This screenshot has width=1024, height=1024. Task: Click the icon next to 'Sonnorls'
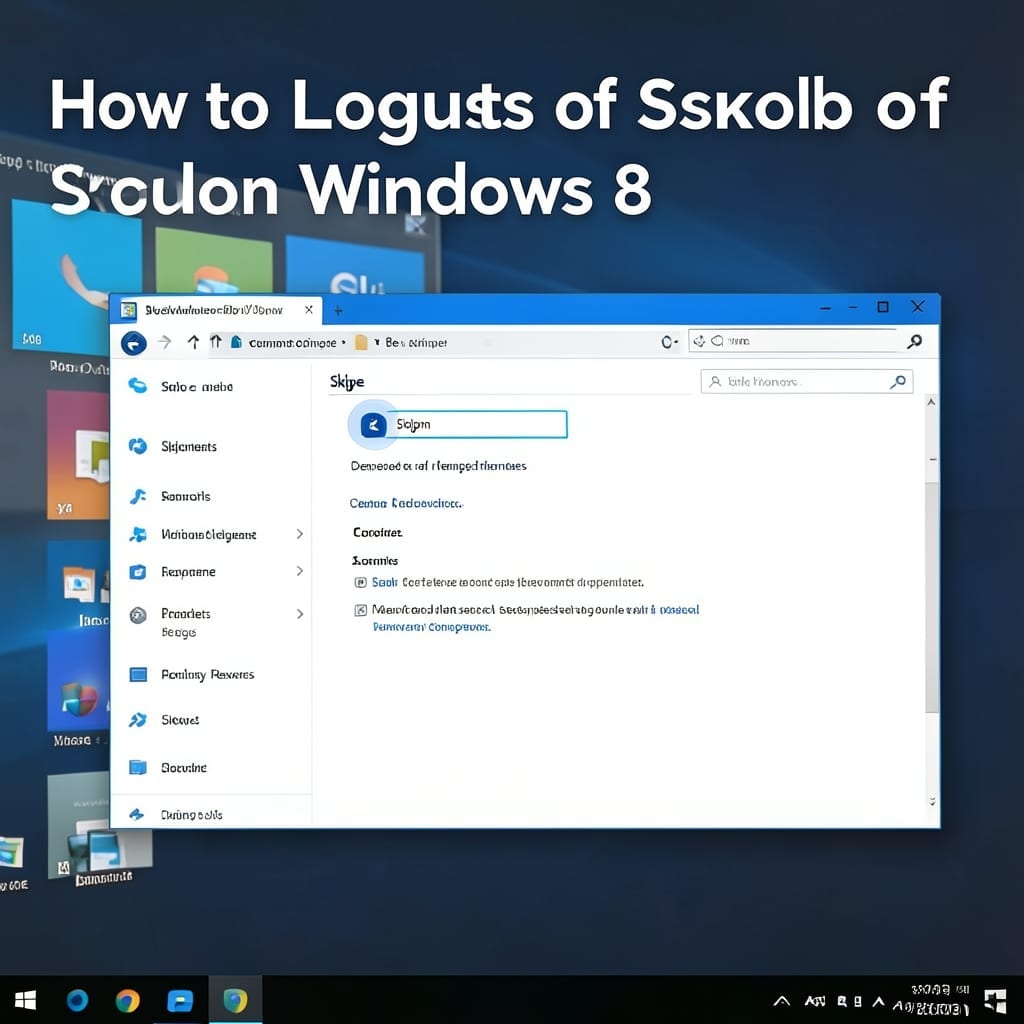click(137, 496)
